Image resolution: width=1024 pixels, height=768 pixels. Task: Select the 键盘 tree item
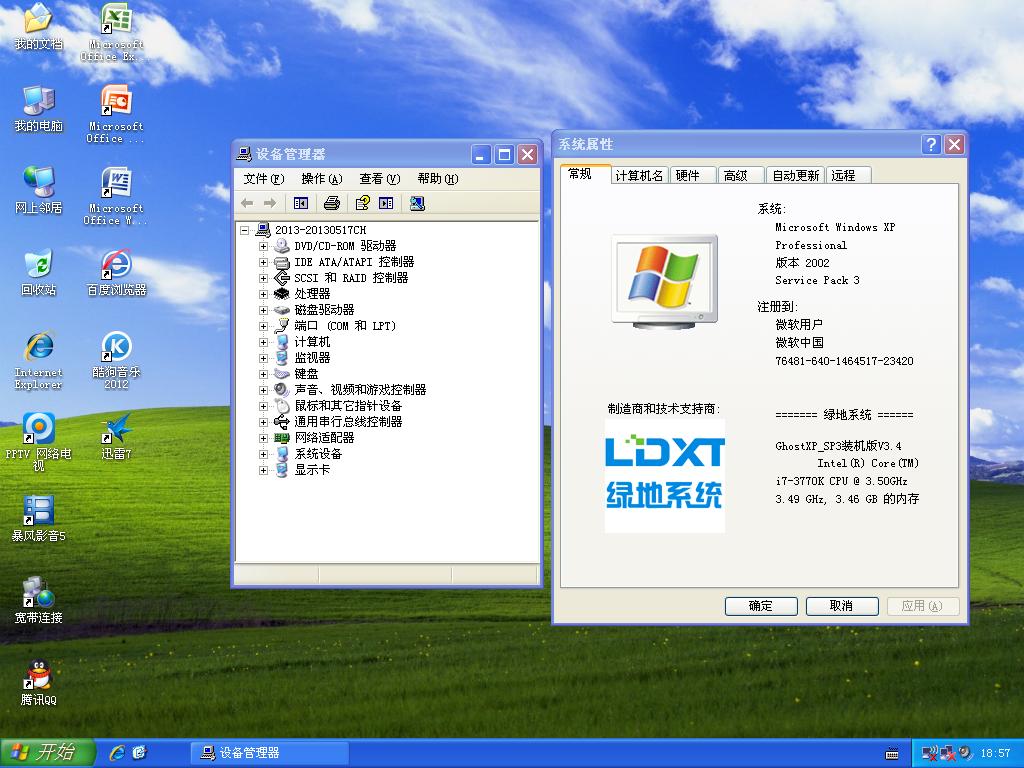[306, 374]
